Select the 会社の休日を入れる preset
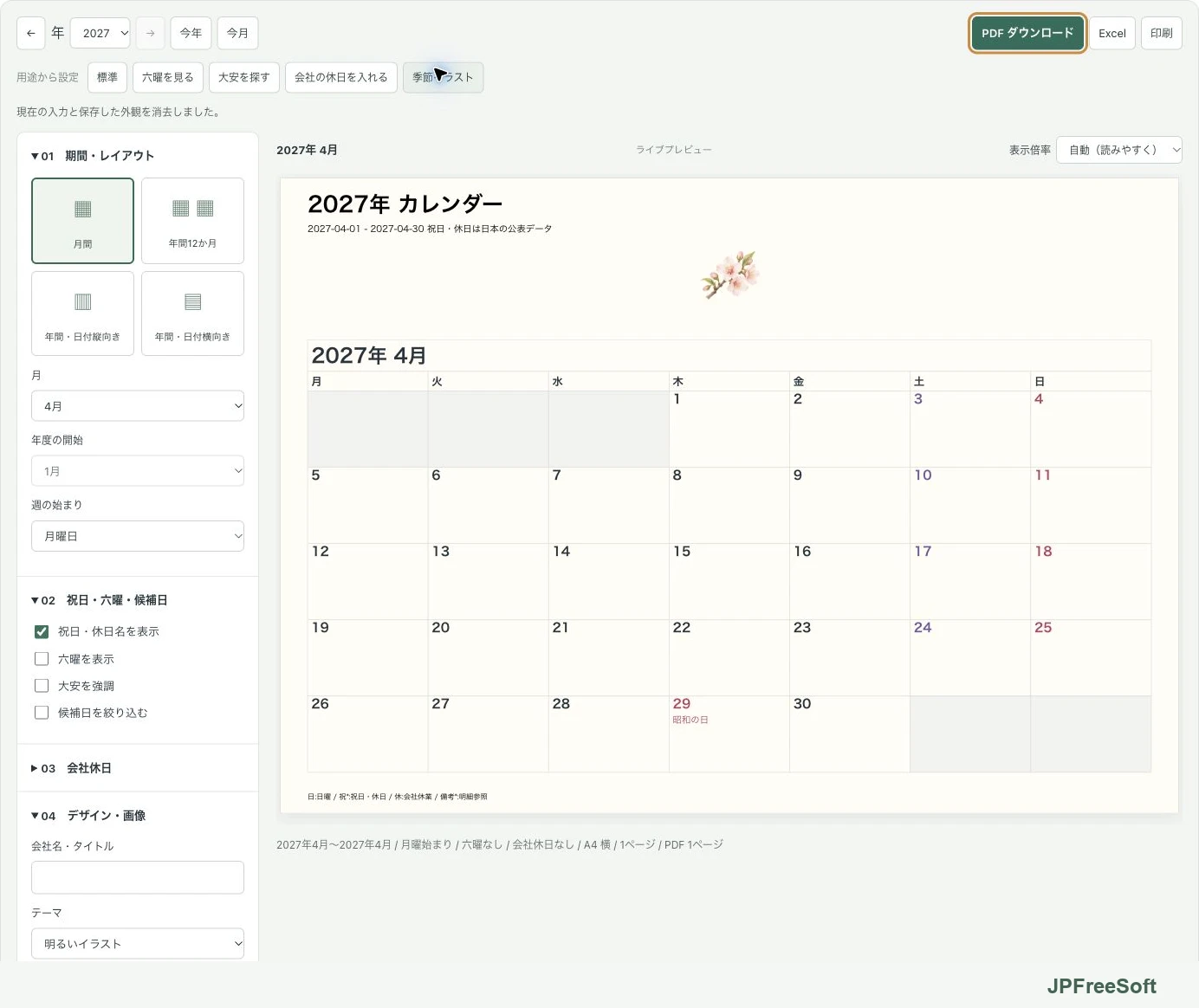1199x1008 pixels. [341, 77]
